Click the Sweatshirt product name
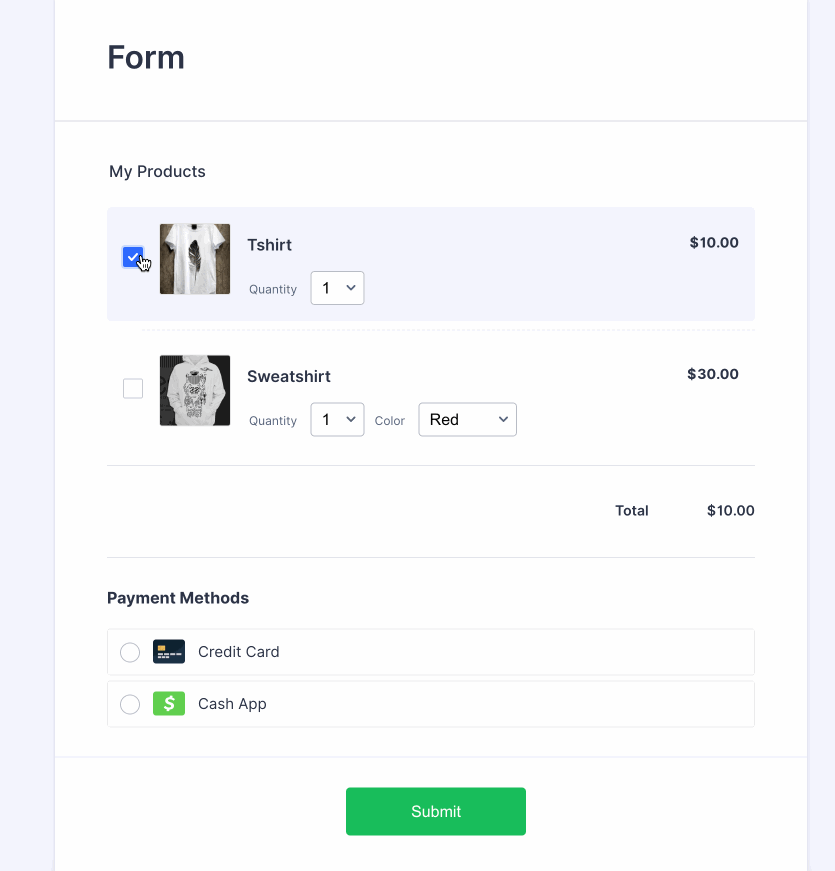Viewport: 835px width, 871px height. click(x=289, y=377)
